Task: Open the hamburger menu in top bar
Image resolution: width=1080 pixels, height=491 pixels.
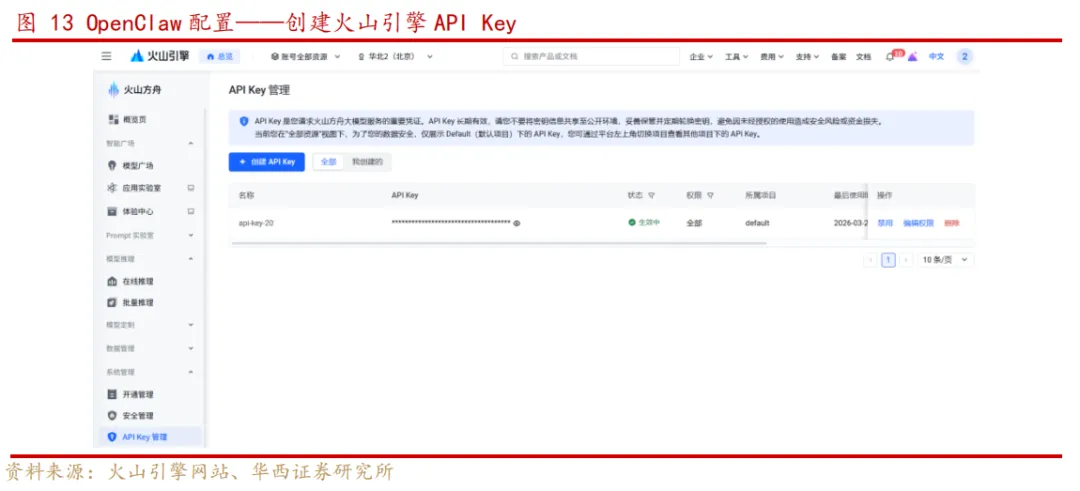Action: pyautogui.click(x=106, y=56)
